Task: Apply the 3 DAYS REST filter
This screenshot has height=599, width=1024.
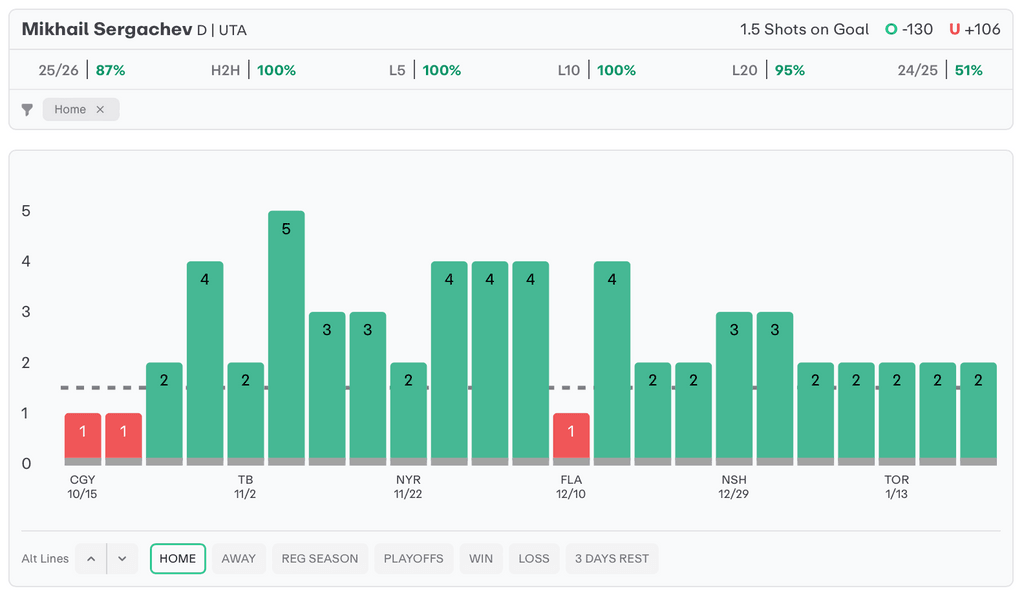Action: (x=612, y=559)
